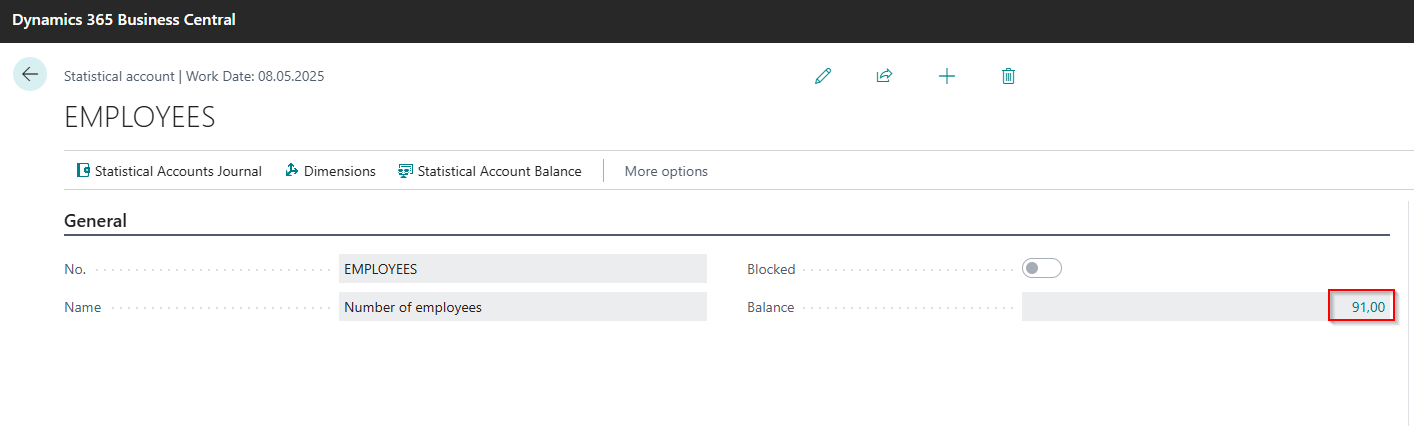Click the No. field containing EMPLOYEES
The image size is (1414, 426).
pos(523,269)
